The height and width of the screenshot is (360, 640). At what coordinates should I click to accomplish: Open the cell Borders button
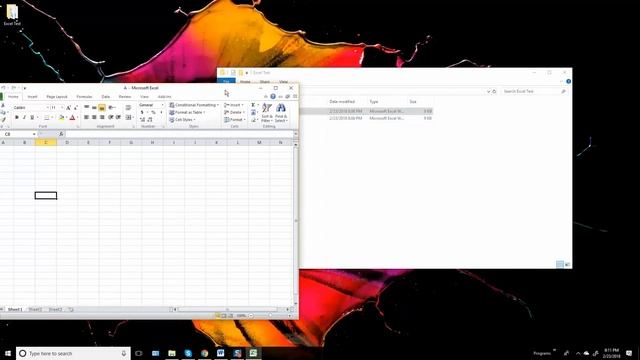47,118
